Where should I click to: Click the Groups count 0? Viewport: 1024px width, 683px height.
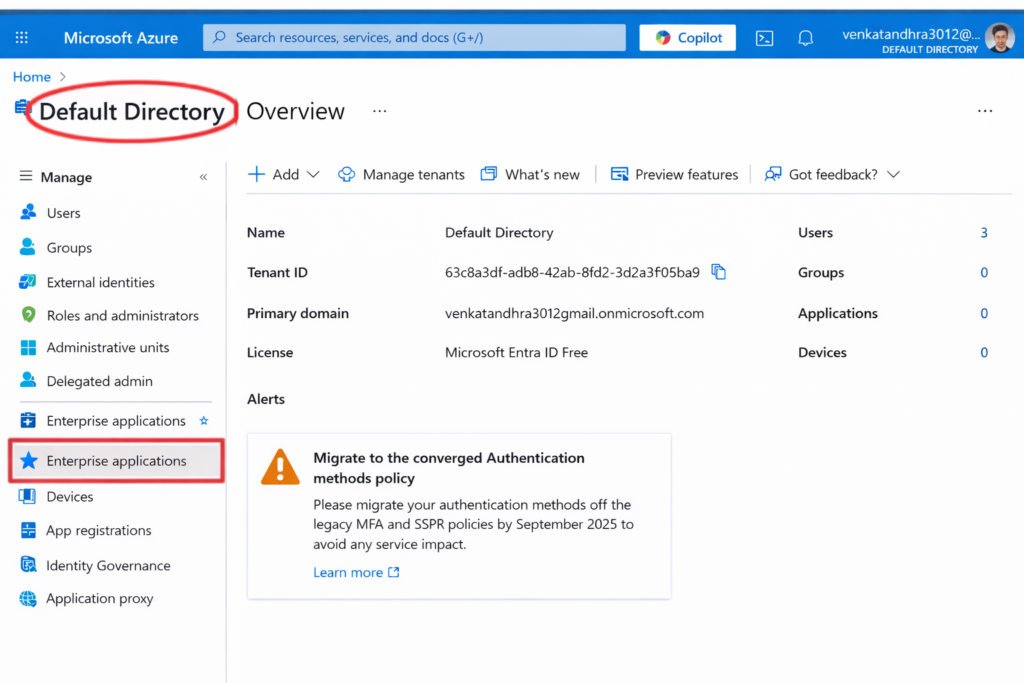click(x=984, y=272)
